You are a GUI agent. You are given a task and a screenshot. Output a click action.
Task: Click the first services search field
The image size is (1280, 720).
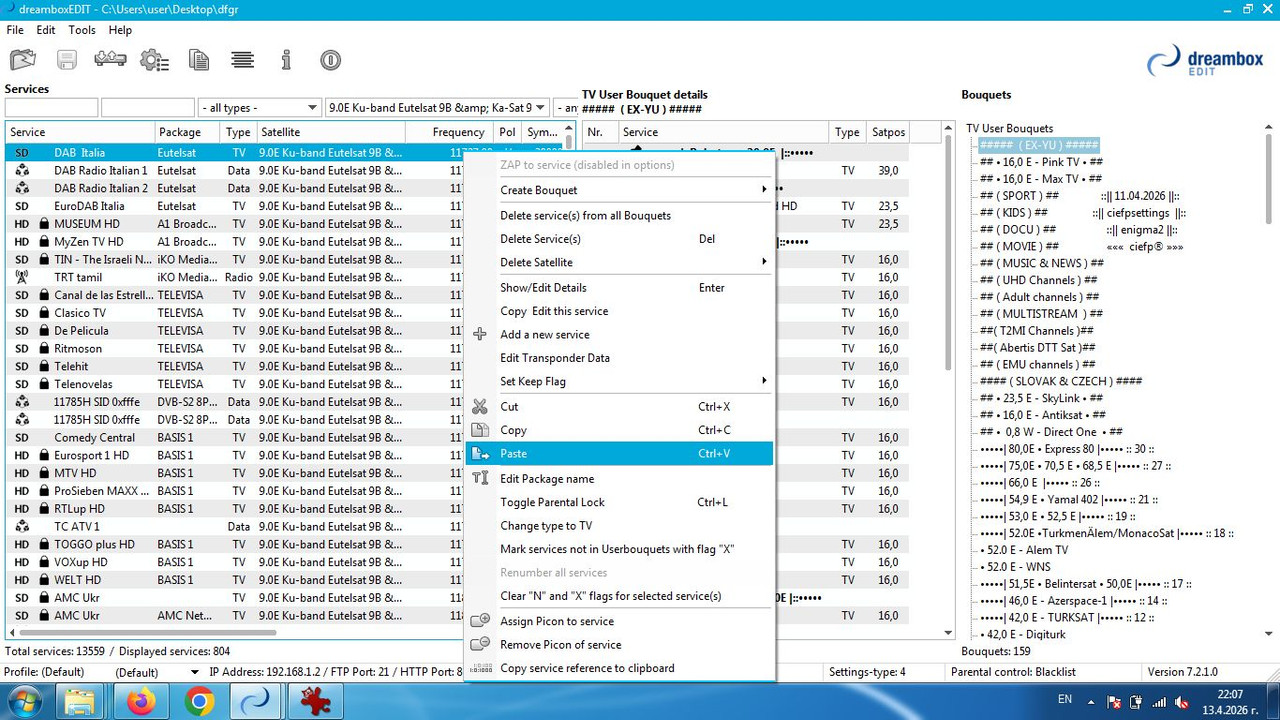point(51,107)
